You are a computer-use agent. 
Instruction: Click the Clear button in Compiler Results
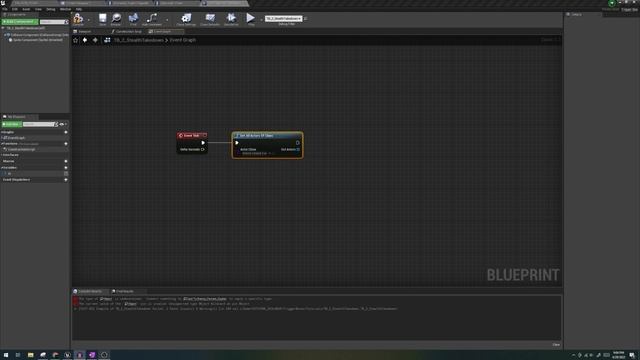[x=556, y=345]
